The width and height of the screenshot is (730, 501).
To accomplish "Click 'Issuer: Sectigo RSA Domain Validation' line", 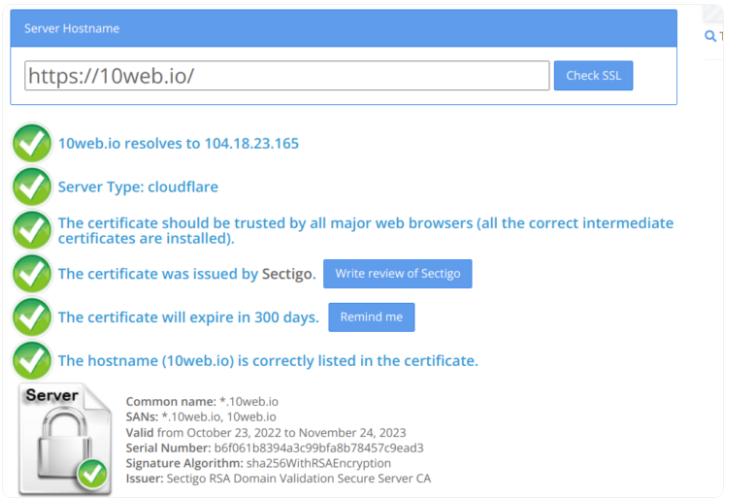I will click(x=278, y=479).
